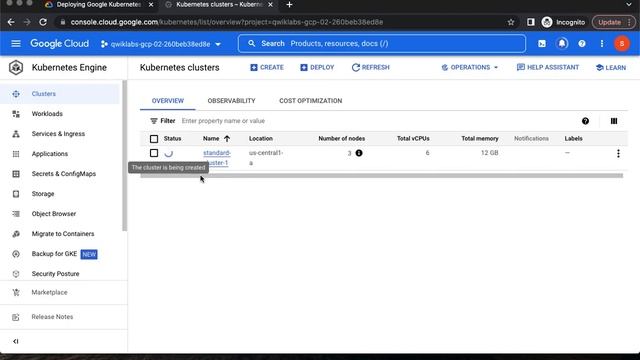Activate Cloud Shell terminal icon
Screen dimensions: 640x360
pos(542,44)
